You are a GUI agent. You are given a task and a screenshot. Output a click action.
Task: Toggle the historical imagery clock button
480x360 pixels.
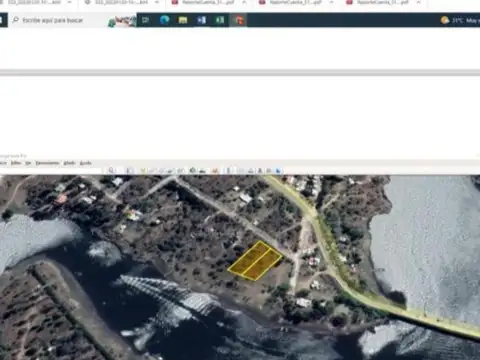[193, 170]
